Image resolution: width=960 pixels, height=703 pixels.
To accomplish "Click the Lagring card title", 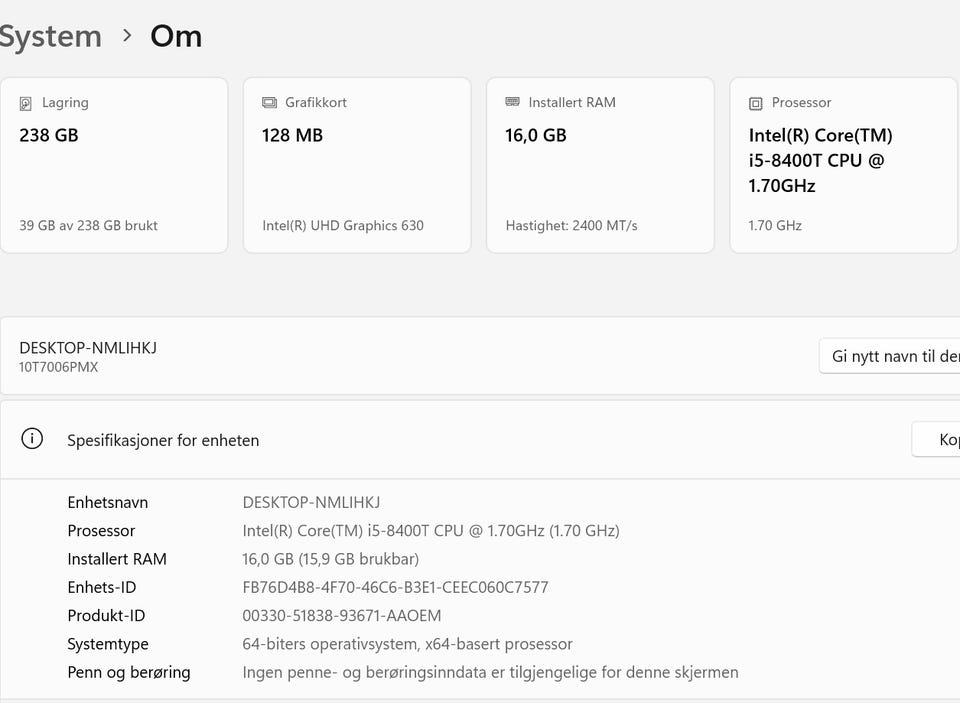I will [x=65, y=102].
